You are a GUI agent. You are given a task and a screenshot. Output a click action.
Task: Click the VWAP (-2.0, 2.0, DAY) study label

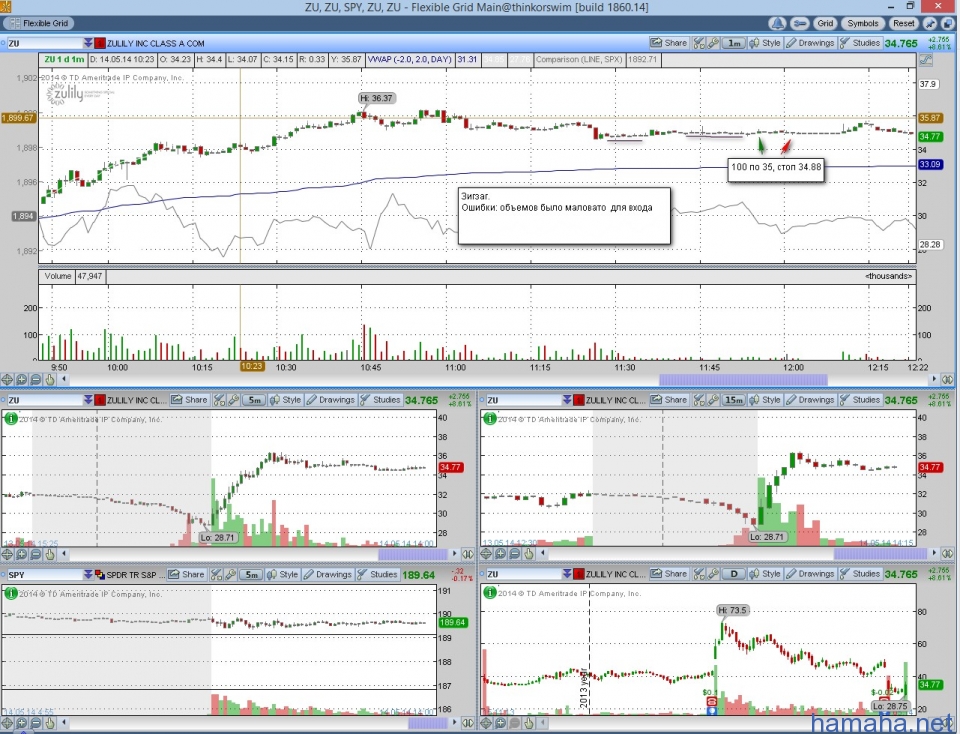pyautogui.click(x=409, y=59)
